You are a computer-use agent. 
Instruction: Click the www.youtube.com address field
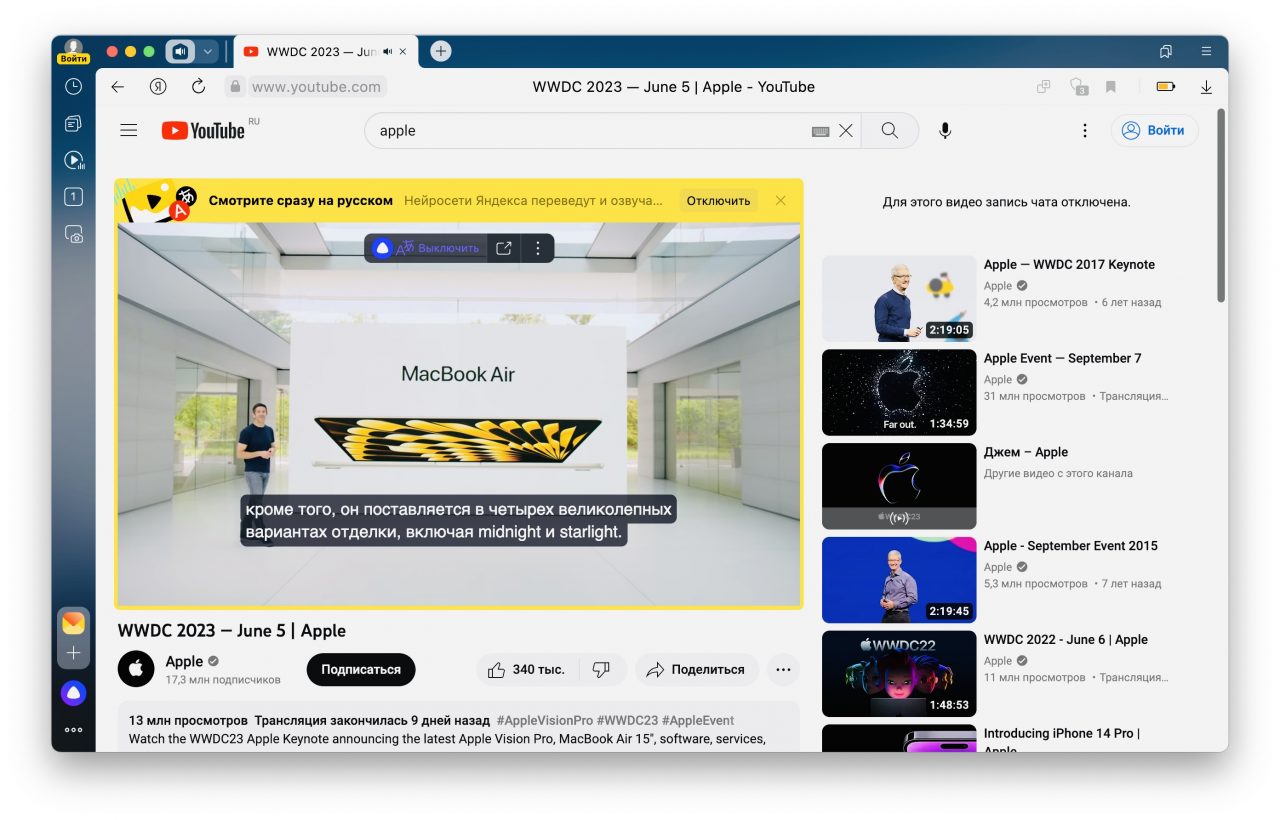pos(316,87)
